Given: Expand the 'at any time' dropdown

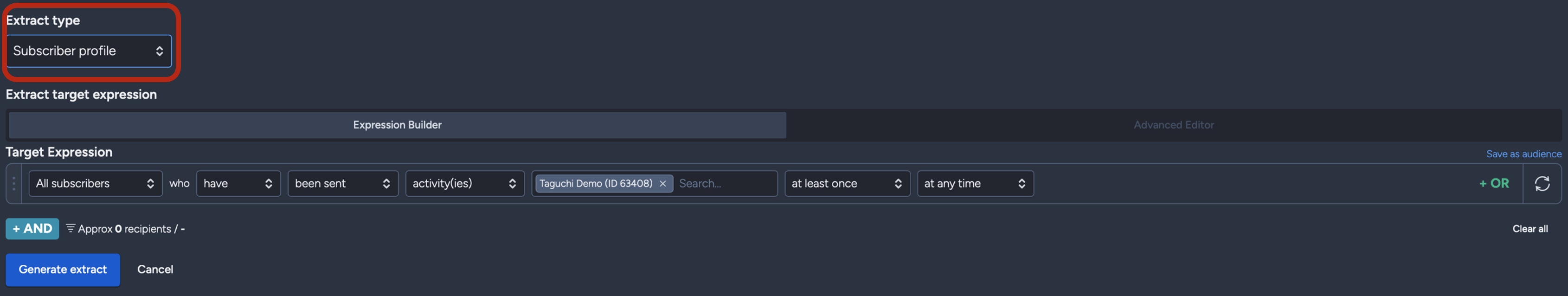Looking at the screenshot, I should click(x=975, y=183).
